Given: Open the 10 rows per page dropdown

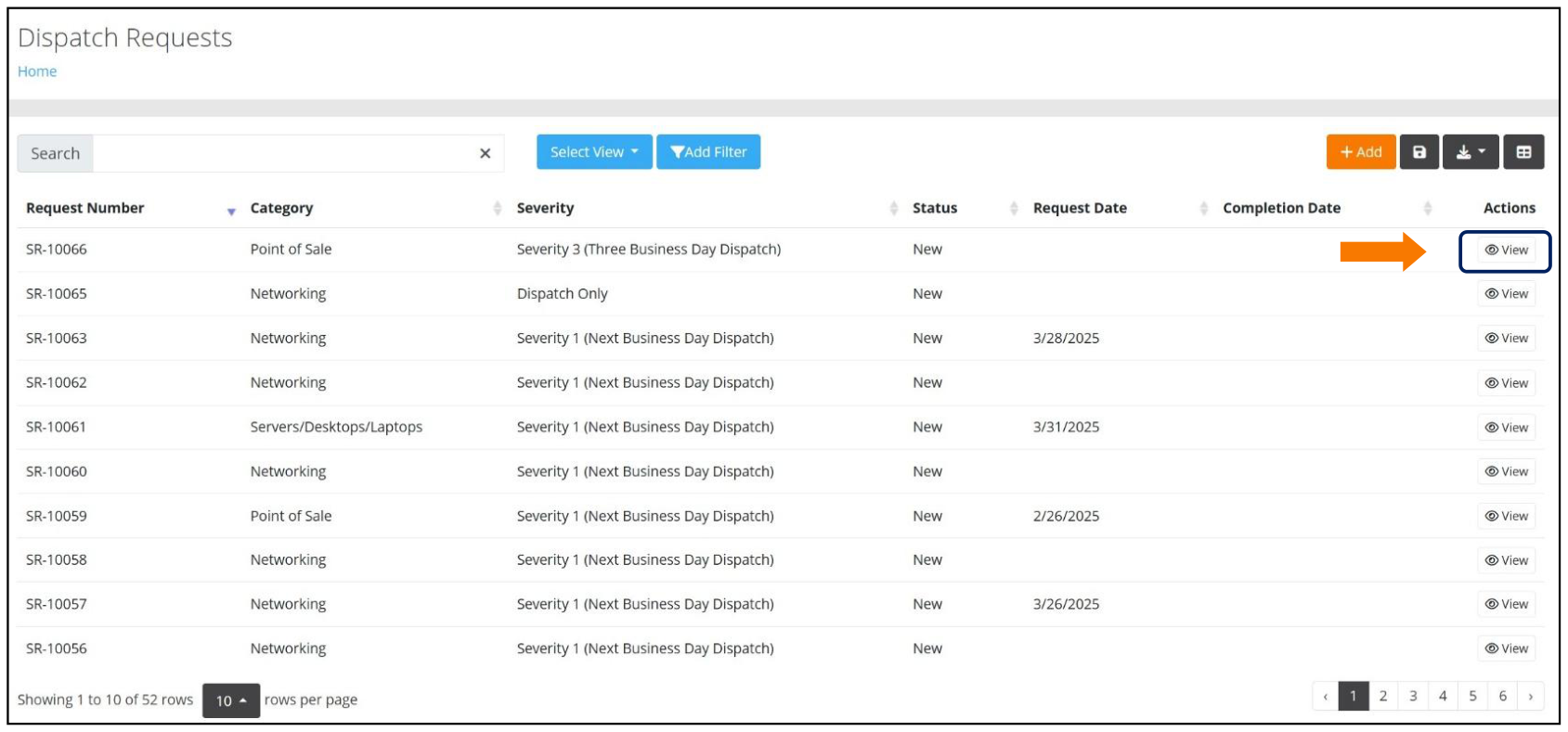Looking at the screenshot, I should [x=231, y=700].
